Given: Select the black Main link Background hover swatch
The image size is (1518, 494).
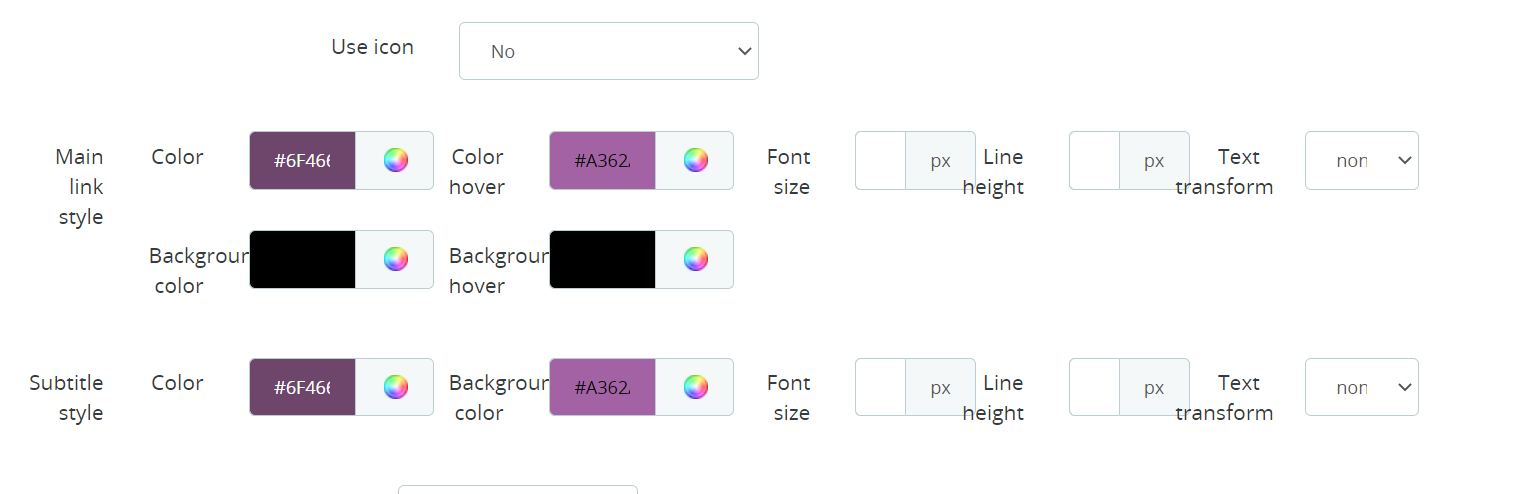Looking at the screenshot, I should click(603, 259).
